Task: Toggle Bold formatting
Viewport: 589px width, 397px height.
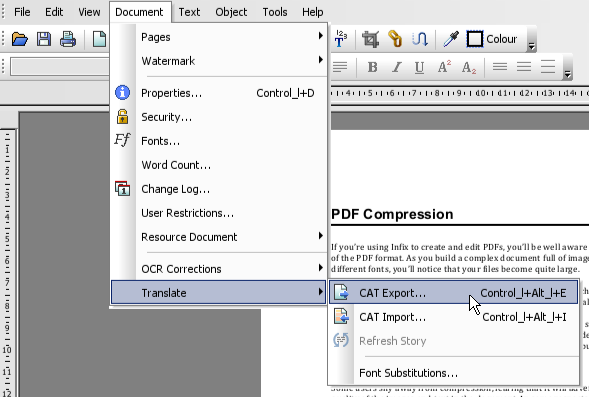Action: 372,68
